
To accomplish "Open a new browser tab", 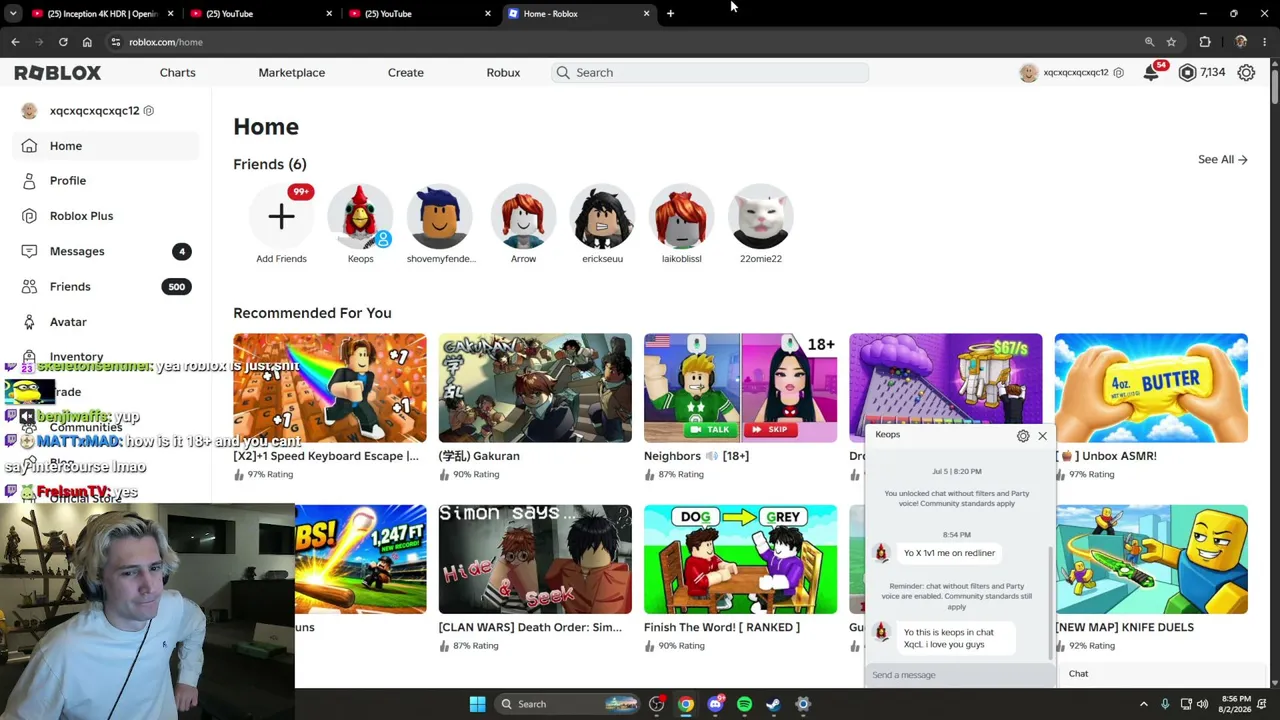I will 670,14.
